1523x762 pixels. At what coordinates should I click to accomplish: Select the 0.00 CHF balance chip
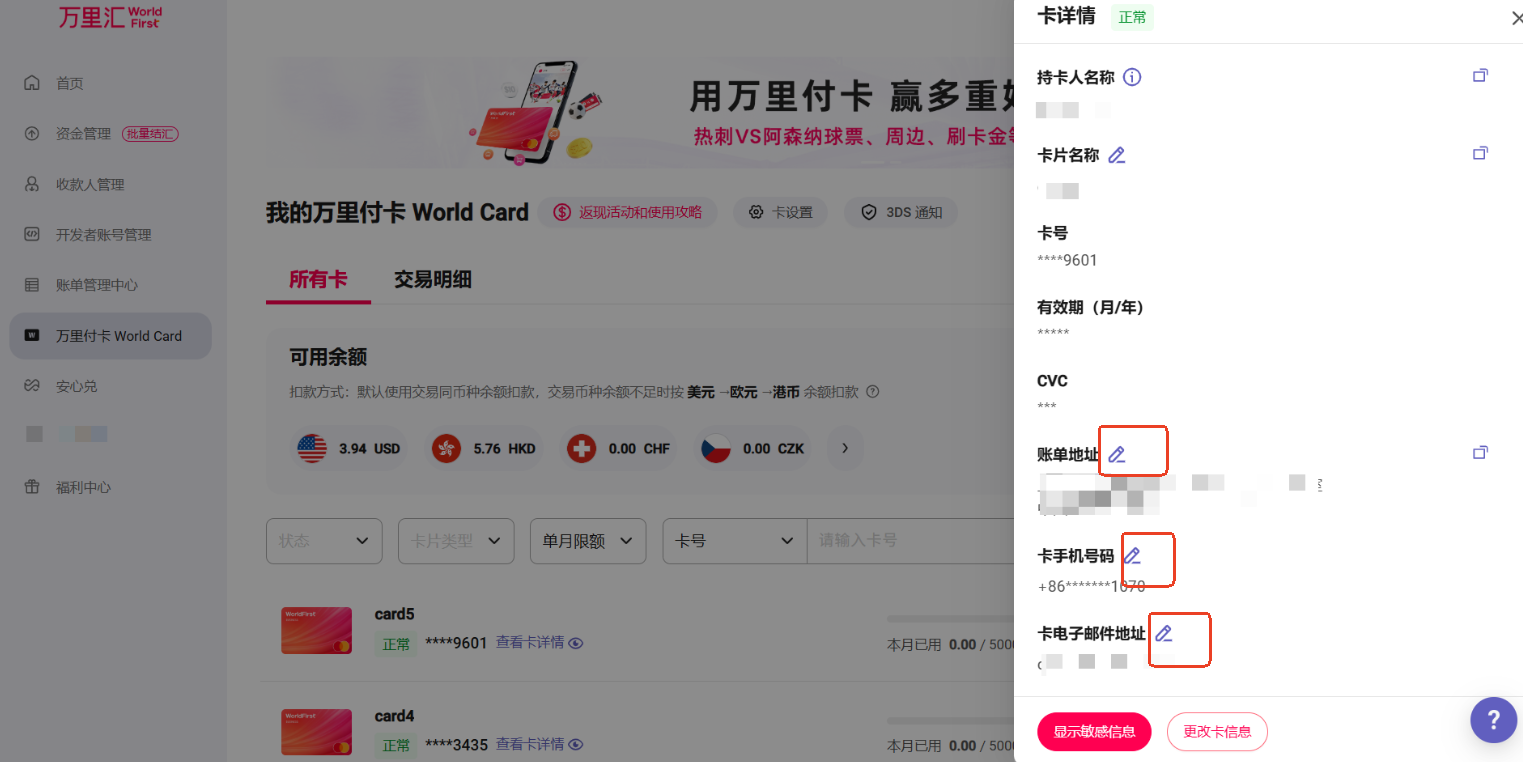(618, 449)
